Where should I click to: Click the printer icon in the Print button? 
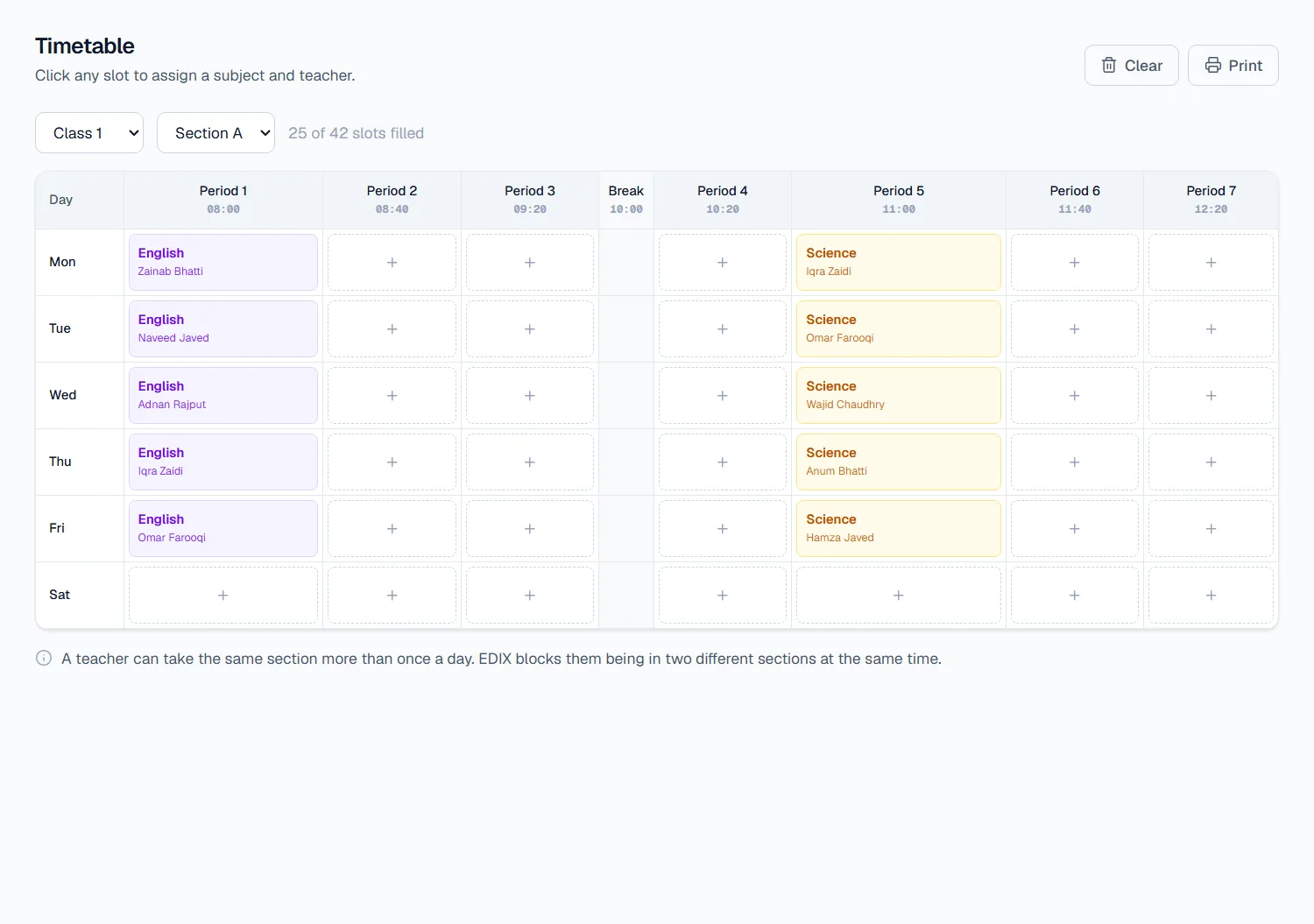coord(1213,66)
